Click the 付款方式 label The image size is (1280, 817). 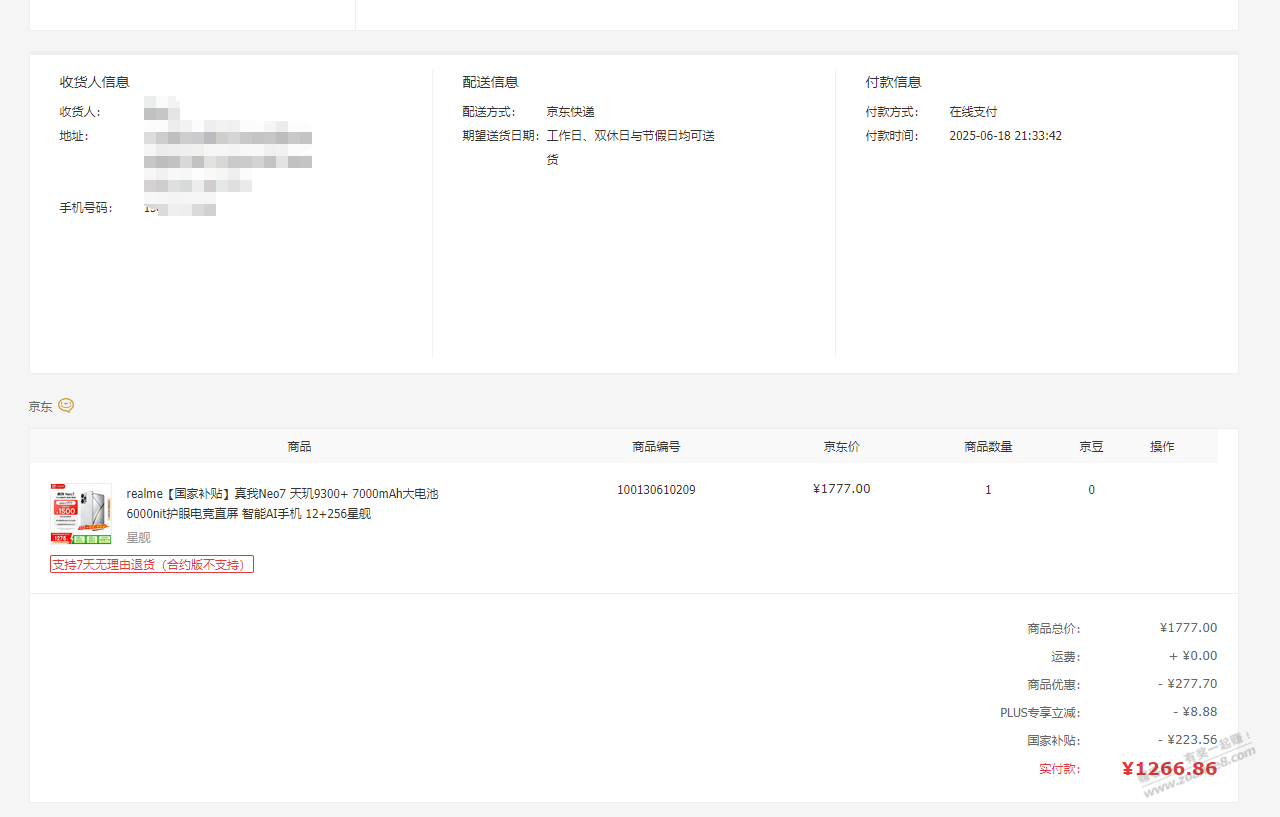(892, 112)
